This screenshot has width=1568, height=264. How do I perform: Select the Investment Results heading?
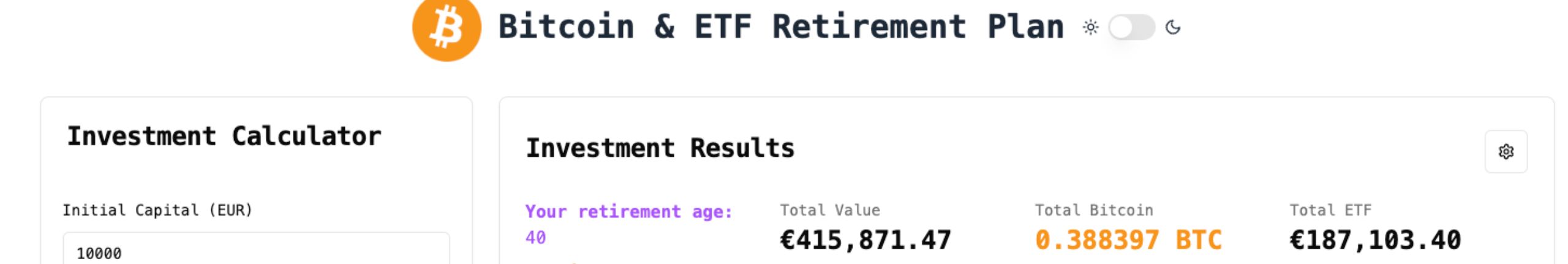(660, 148)
